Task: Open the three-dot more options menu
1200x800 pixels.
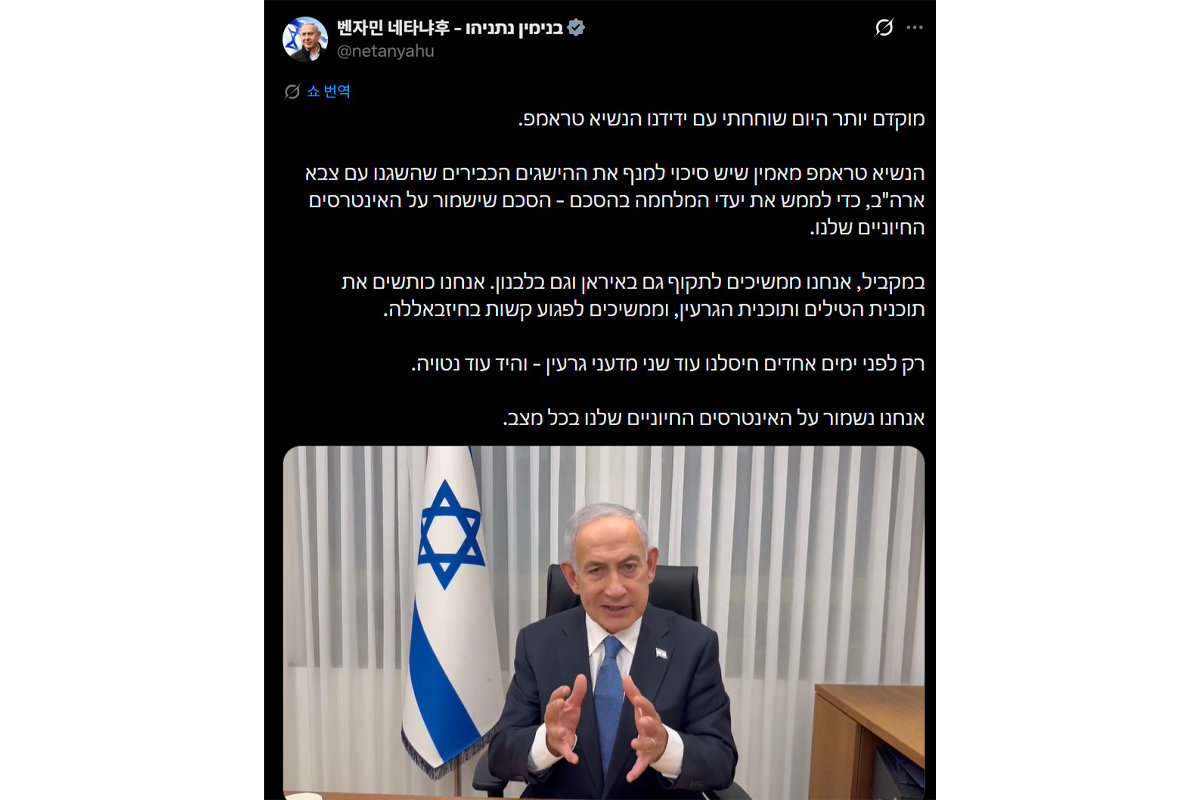Action: (x=915, y=28)
